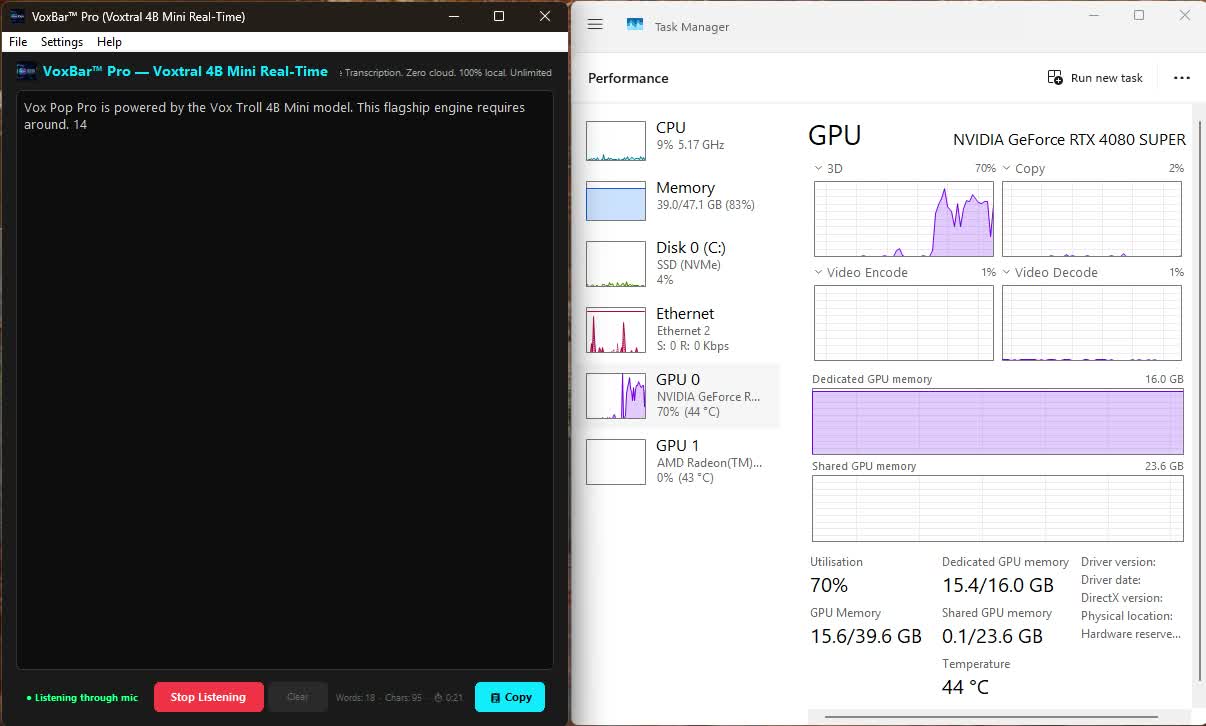Open the Help menu in VoxBar
This screenshot has width=1206, height=726.
[x=109, y=42]
